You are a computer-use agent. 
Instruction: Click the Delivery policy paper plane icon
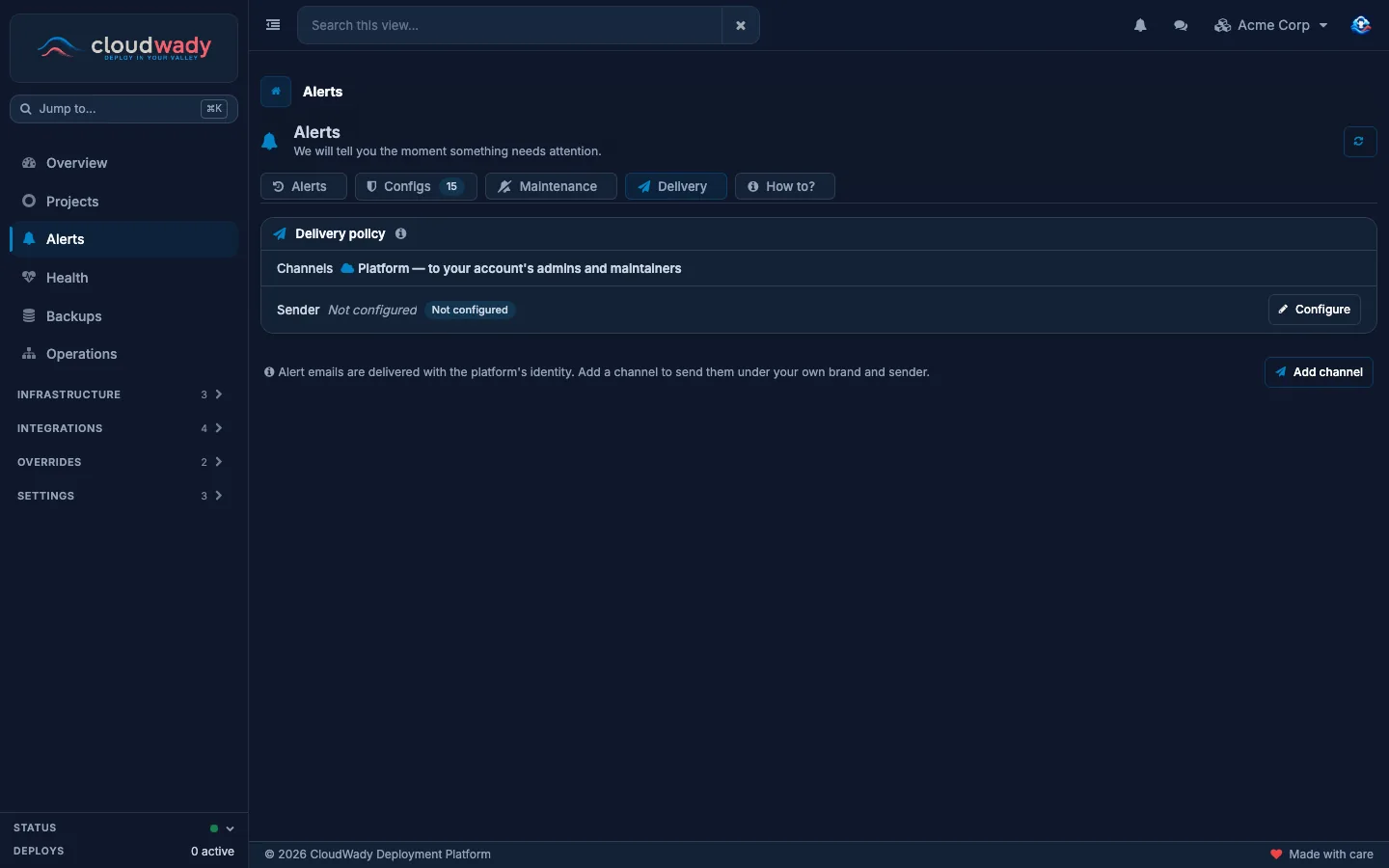pyautogui.click(x=280, y=233)
